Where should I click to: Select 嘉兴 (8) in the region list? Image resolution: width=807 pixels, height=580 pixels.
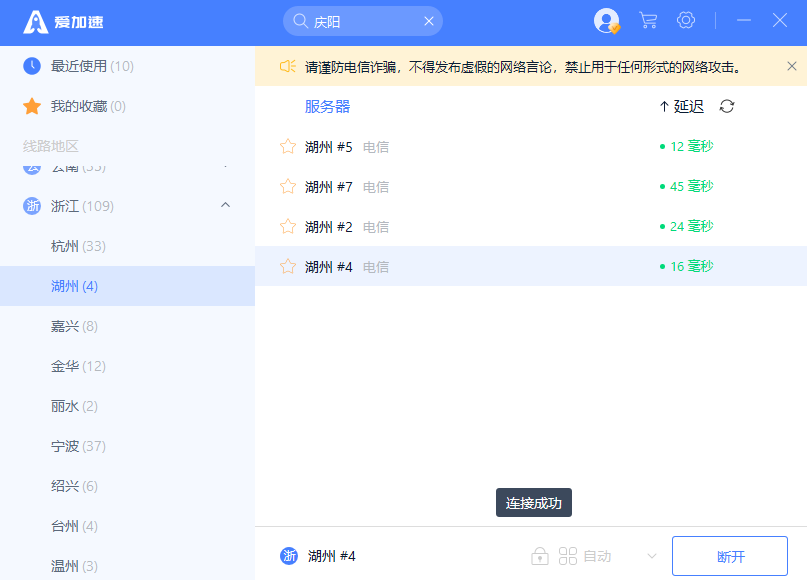click(x=127, y=326)
